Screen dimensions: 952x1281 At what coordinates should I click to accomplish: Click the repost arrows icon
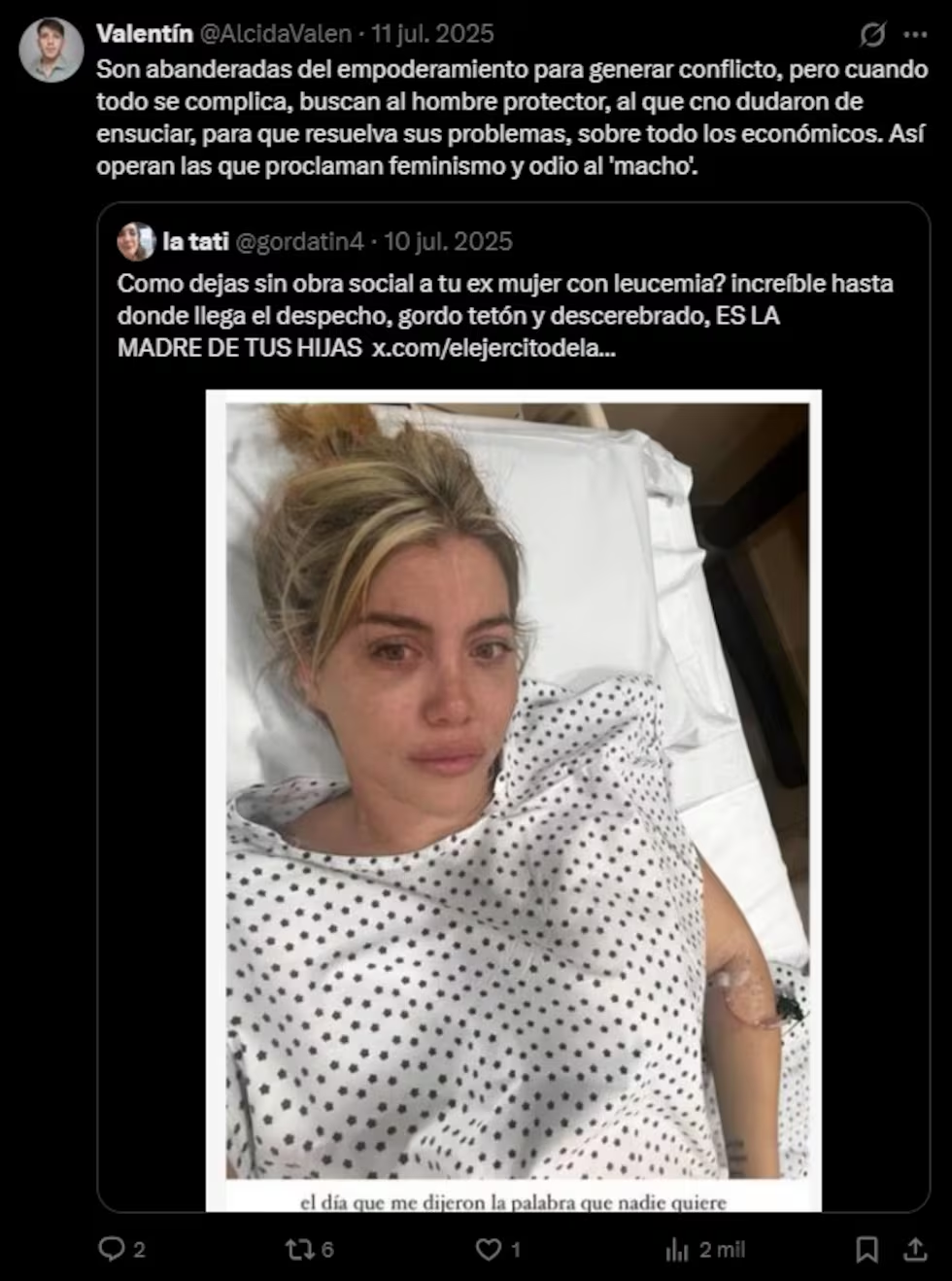[x=299, y=1249]
